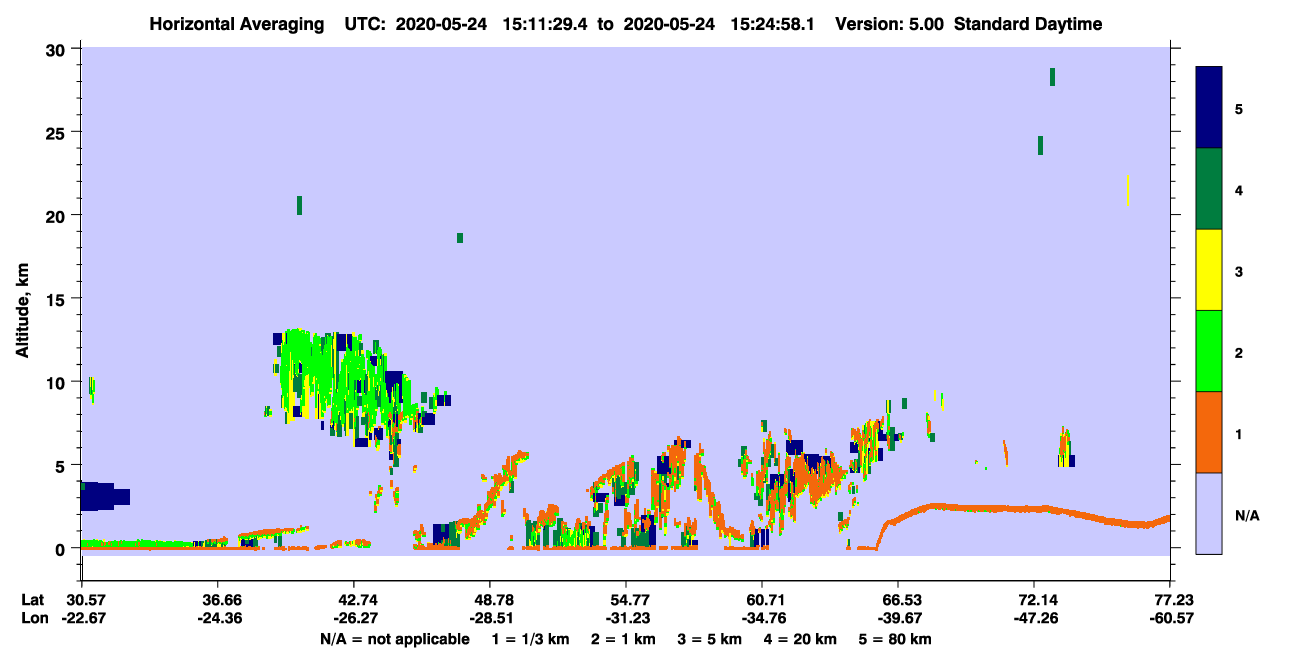Click the dark blue level 5 colorbar swatch
The image size is (1300, 667).
pos(1209,108)
